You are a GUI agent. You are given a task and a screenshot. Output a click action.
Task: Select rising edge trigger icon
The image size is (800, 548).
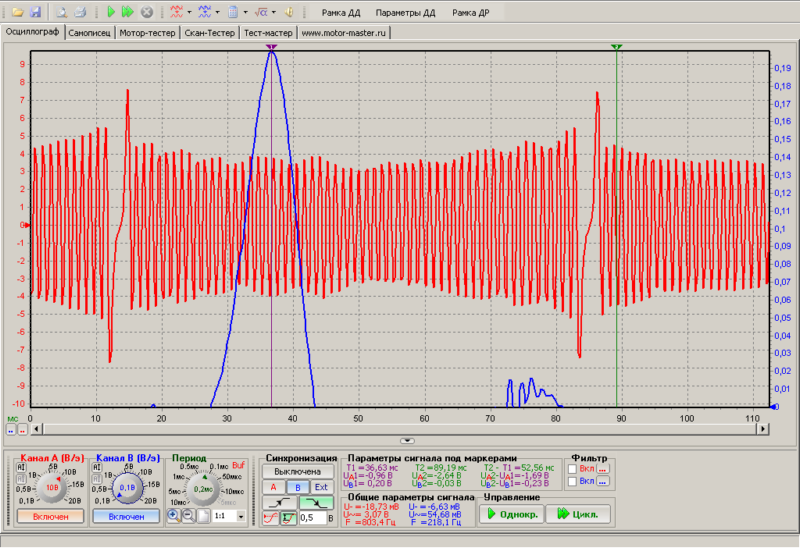(280, 504)
